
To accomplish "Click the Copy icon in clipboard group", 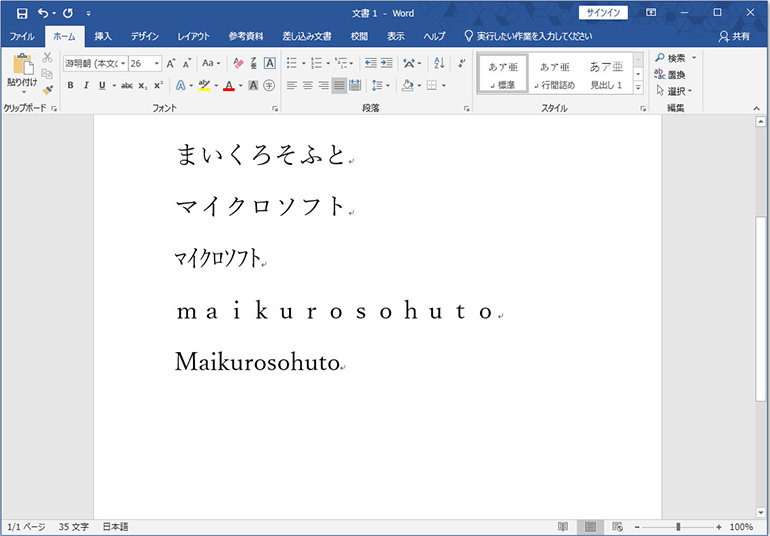I will coord(47,74).
